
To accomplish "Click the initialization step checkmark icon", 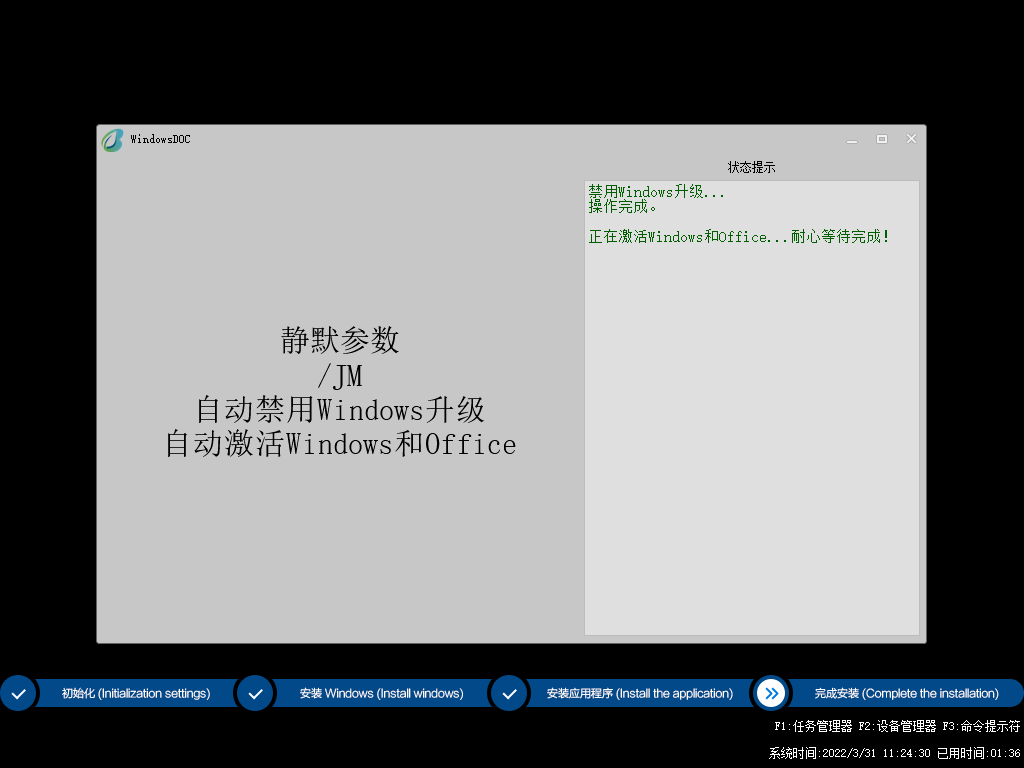I will (18, 694).
